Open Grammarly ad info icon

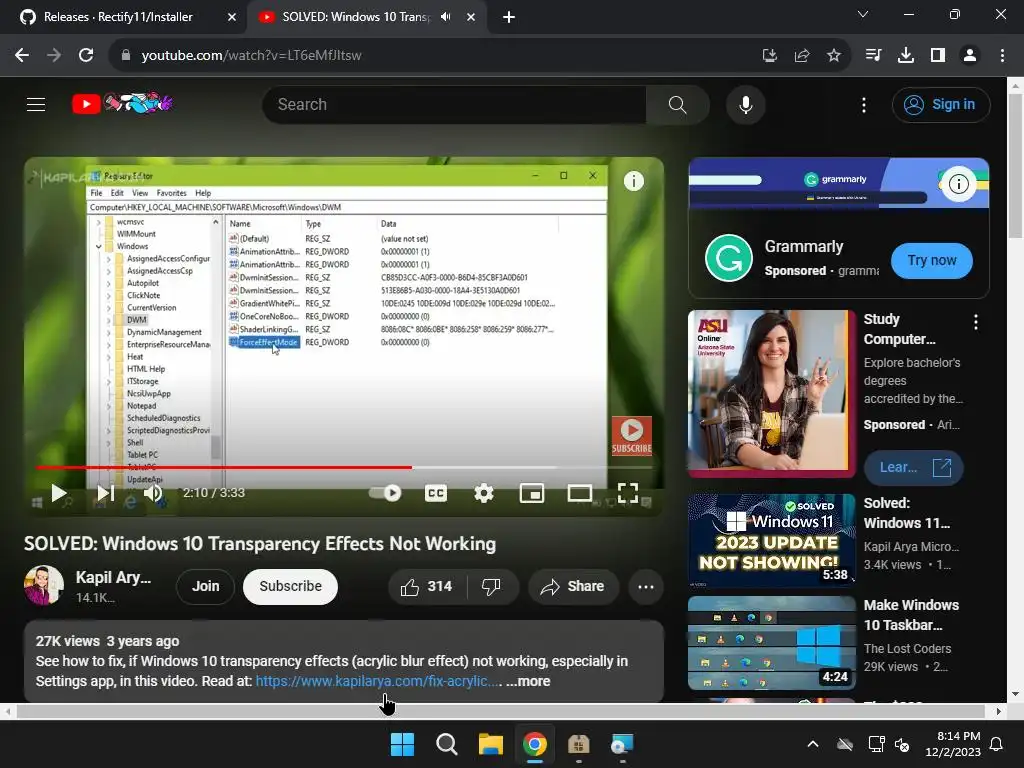[958, 184]
